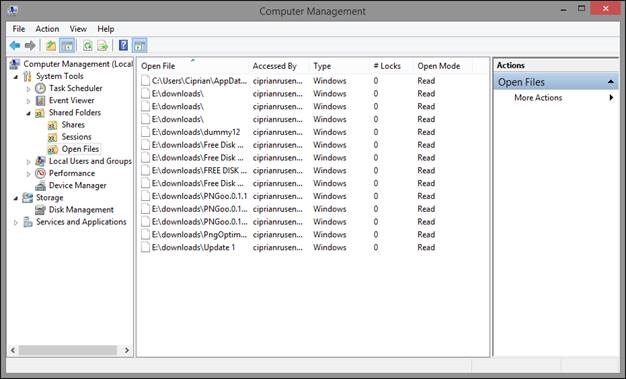
Task: Click the Task Scheduler clock icon
Action: [x=40, y=88]
